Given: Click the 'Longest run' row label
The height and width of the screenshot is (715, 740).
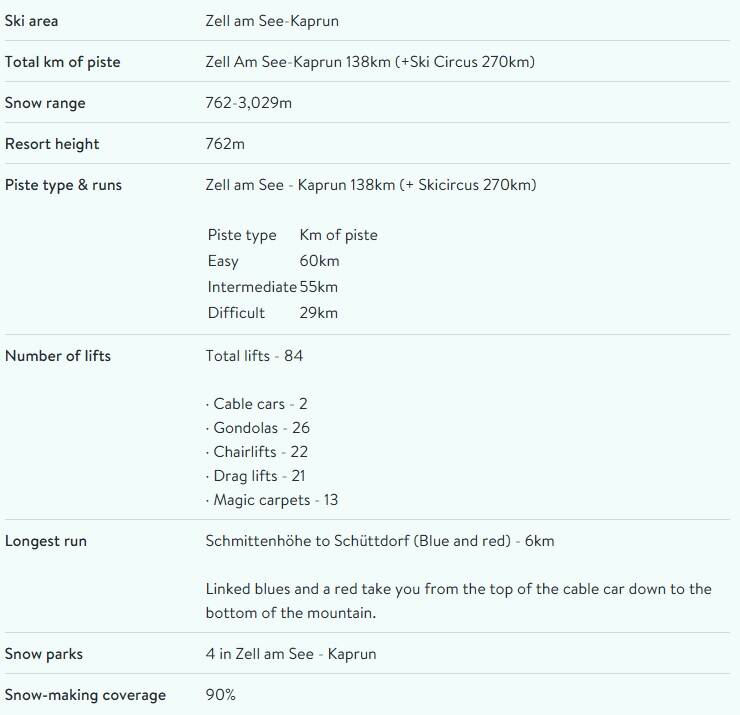Looking at the screenshot, I should (46, 541).
